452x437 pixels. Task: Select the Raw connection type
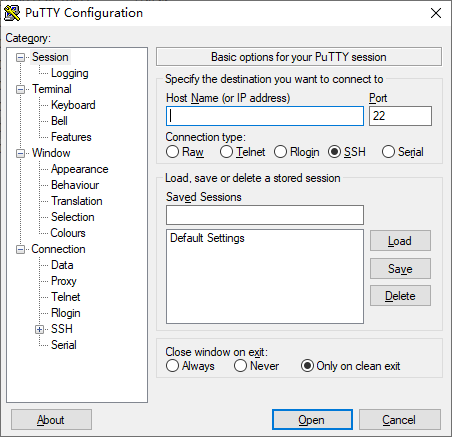click(172, 152)
